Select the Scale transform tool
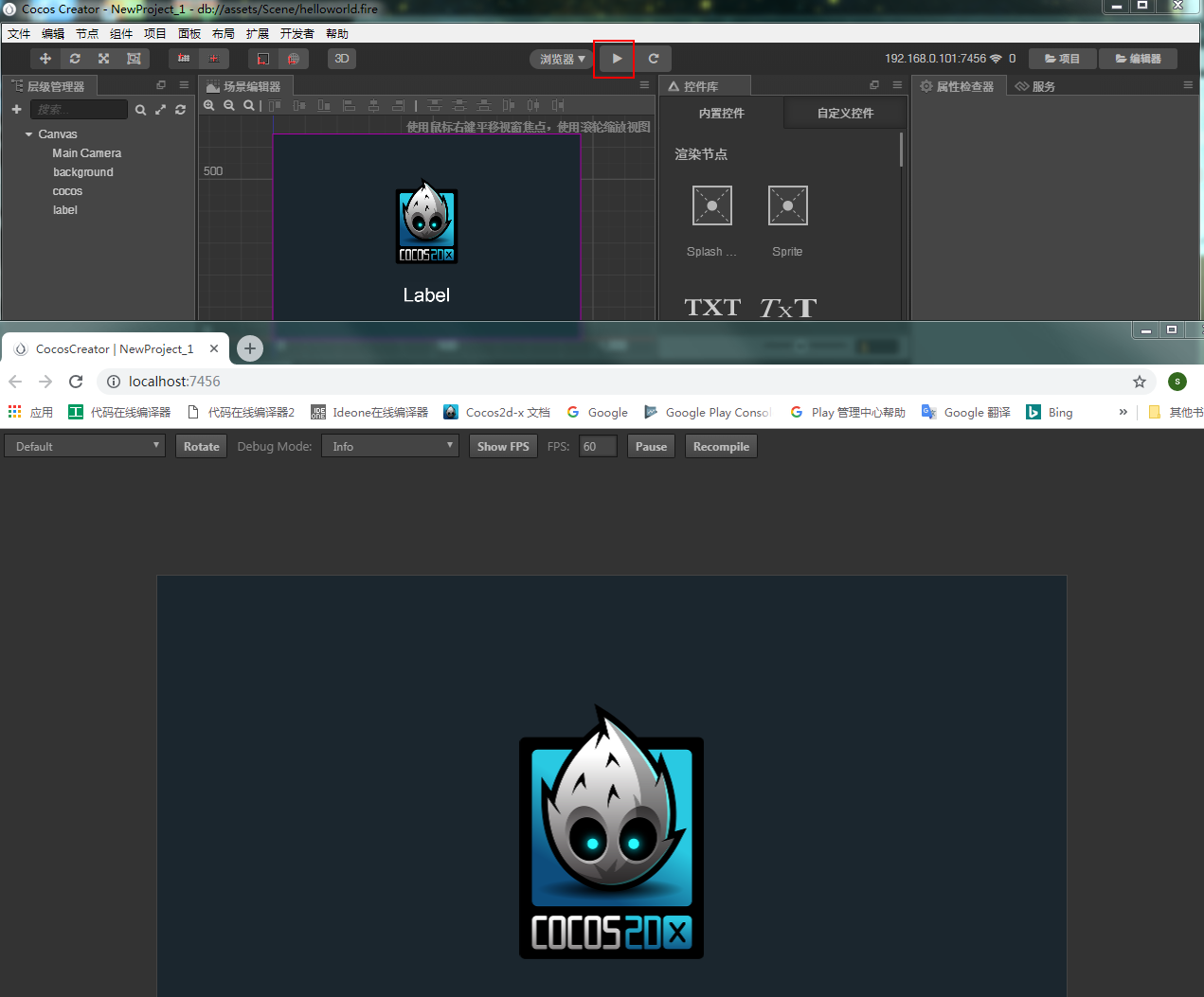This screenshot has width=1204, height=997. 104,58
